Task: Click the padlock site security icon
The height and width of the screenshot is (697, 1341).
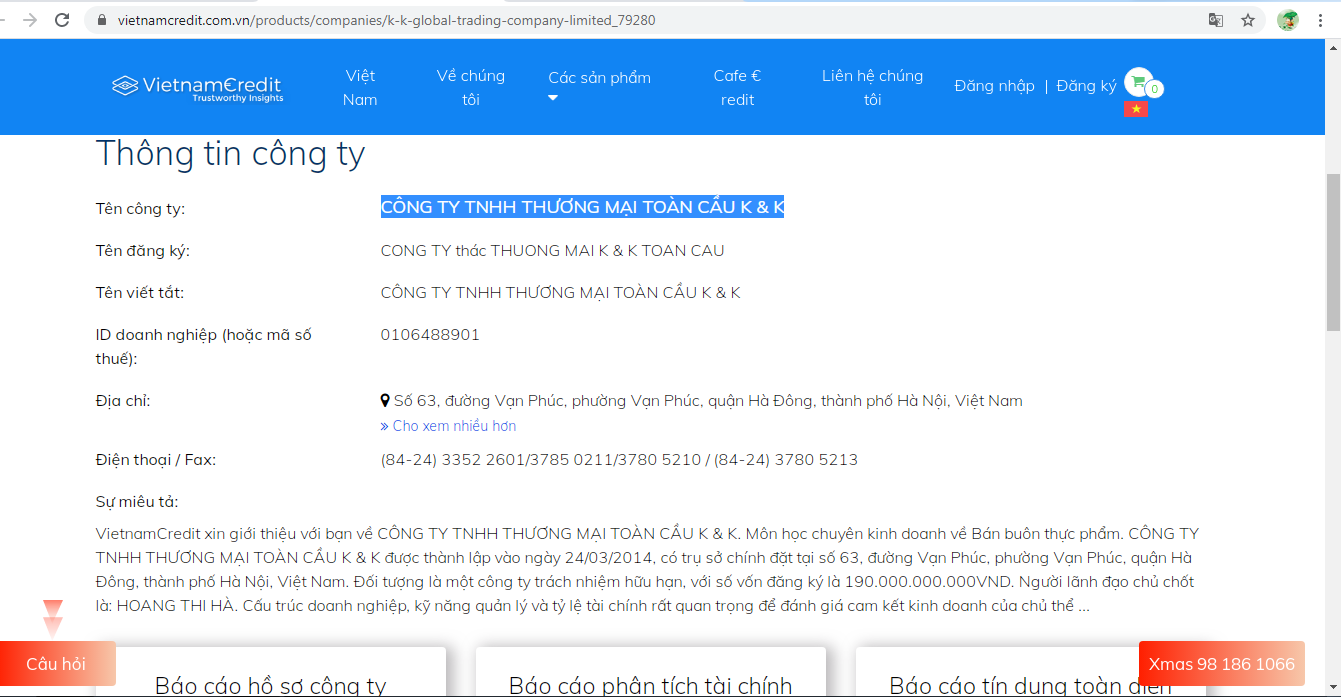Action: (x=101, y=20)
